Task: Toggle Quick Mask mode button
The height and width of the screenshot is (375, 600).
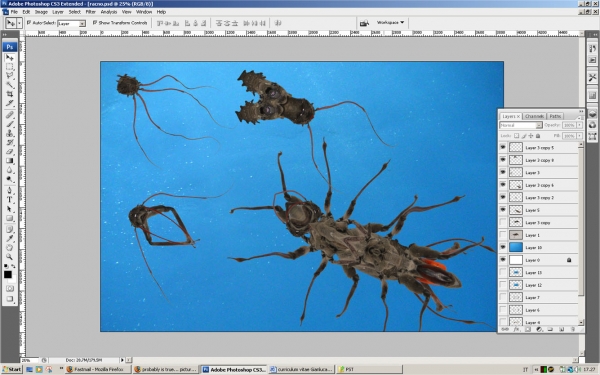Action: pos(10,289)
